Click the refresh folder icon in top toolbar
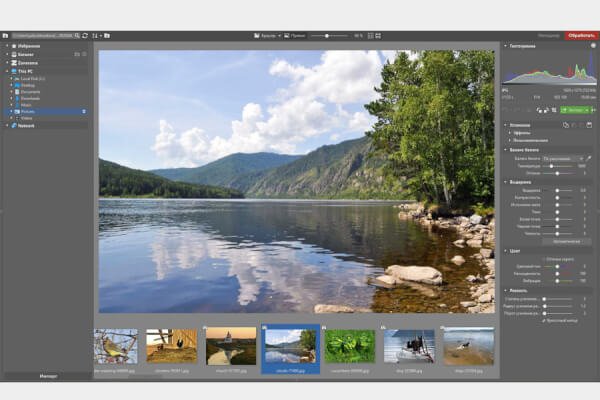Screen dimensions: 600x400 click(x=85, y=36)
